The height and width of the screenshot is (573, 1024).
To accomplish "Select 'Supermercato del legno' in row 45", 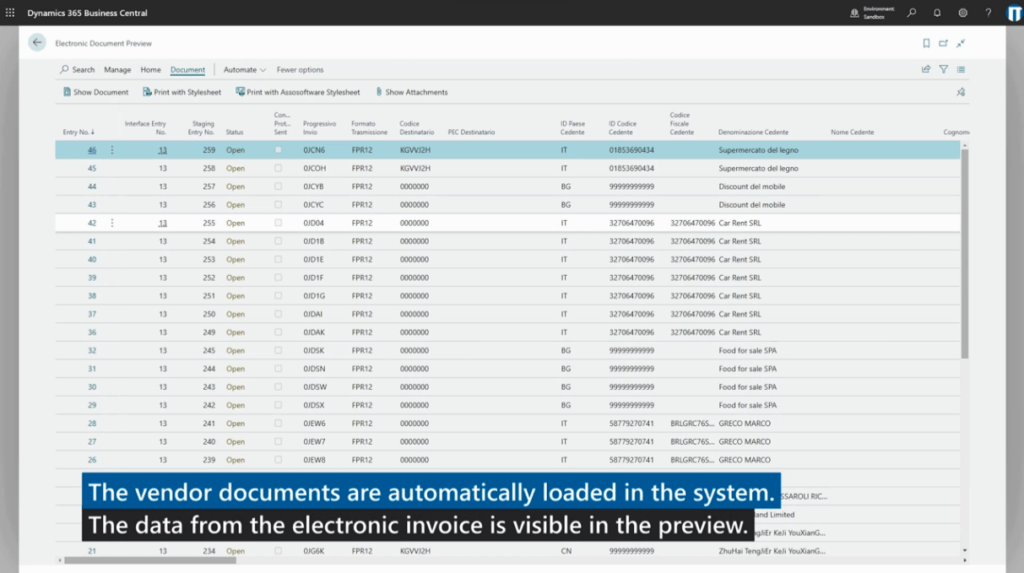I will pyautogui.click(x=758, y=168).
